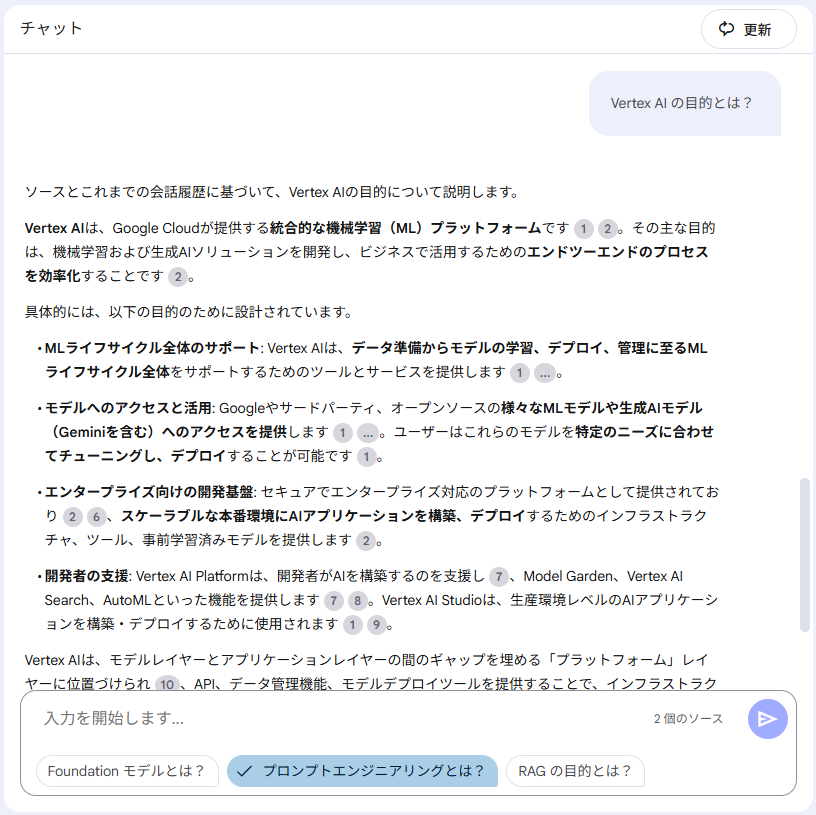Open the 2 個のソース indicator
The height and width of the screenshot is (815, 816).
coord(688,719)
